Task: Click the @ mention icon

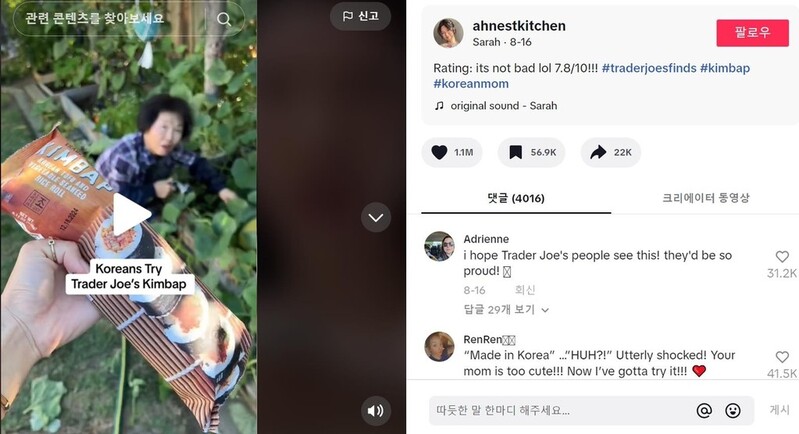Action: 704,410
